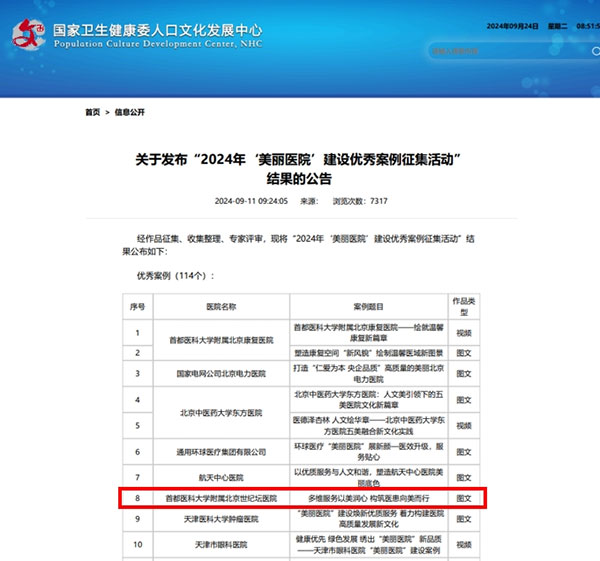Click the publish time 2024-09-11 09:24:05
The width and height of the screenshot is (600, 561).
(x=251, y=201)
